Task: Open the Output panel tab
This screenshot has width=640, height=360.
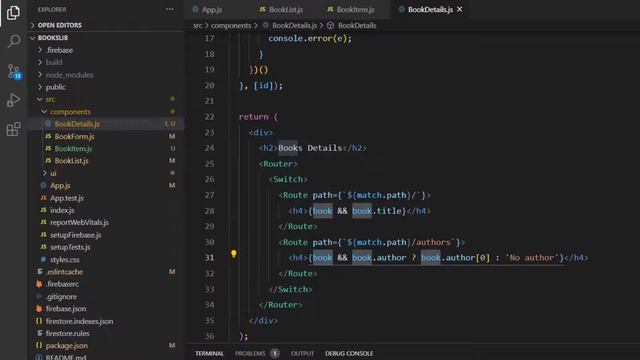Action: point(302,353)
